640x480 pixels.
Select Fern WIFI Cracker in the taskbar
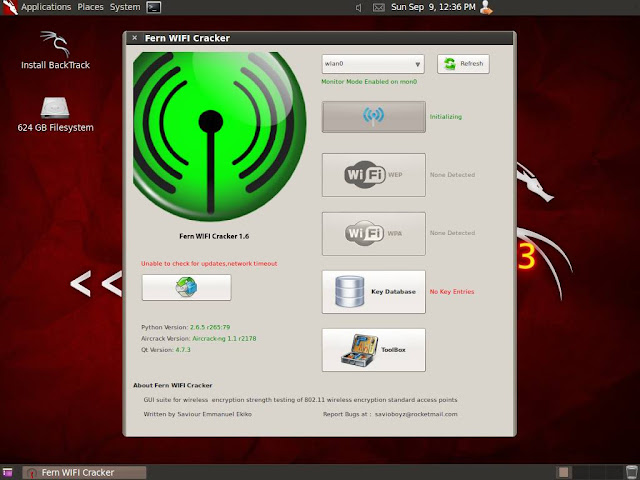(x=84, y=473)
